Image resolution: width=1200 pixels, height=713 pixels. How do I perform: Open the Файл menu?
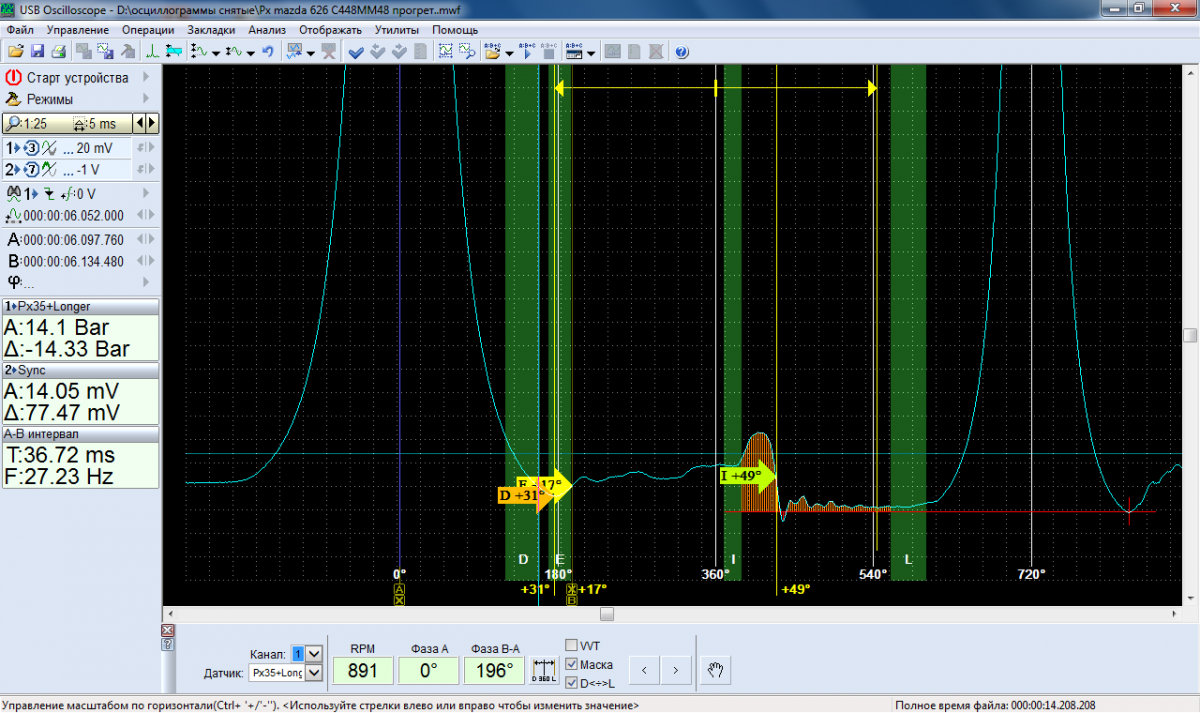pos(20,30)
